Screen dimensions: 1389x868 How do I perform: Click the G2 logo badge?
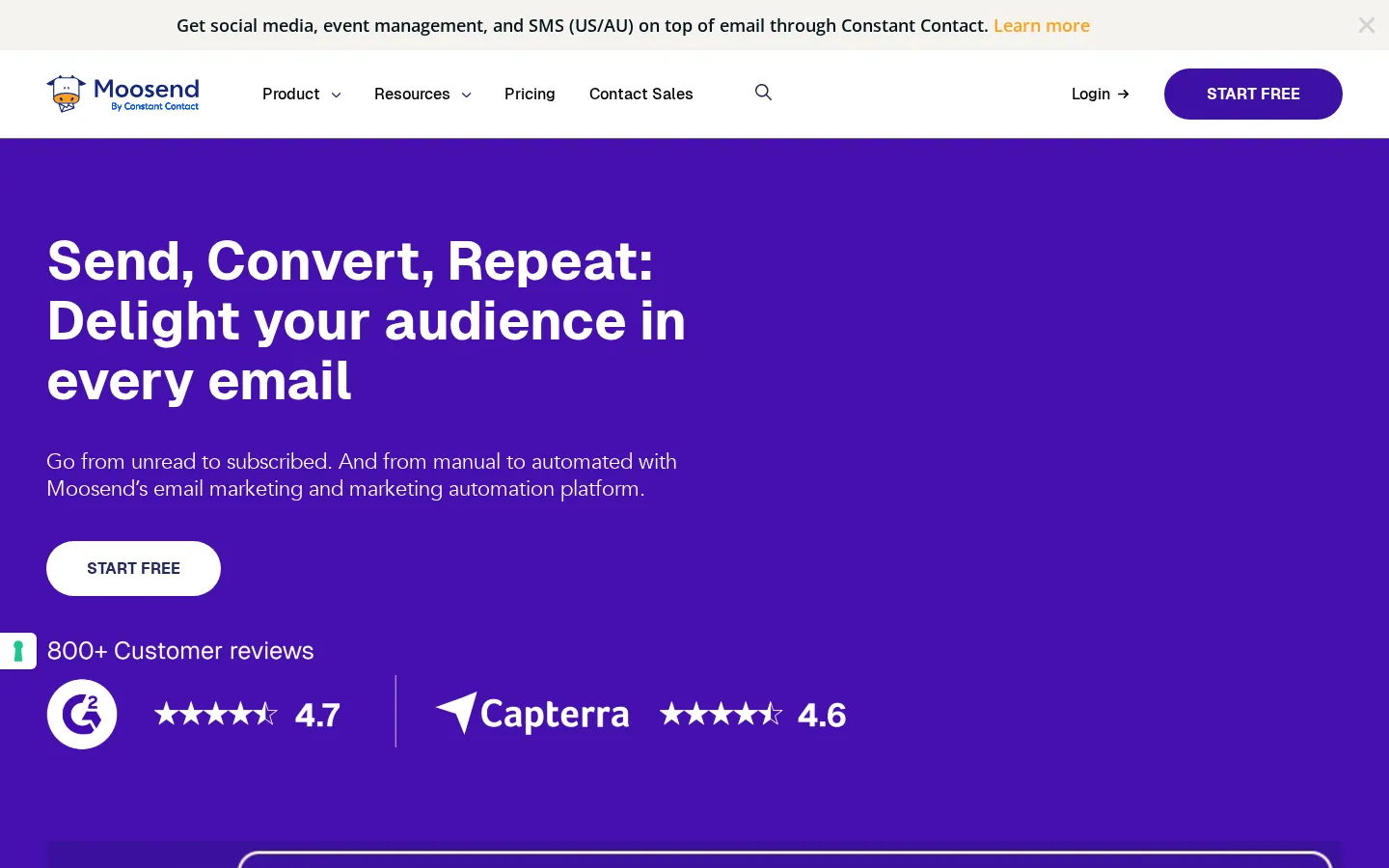pyautogui.click(x=82, y=715)
